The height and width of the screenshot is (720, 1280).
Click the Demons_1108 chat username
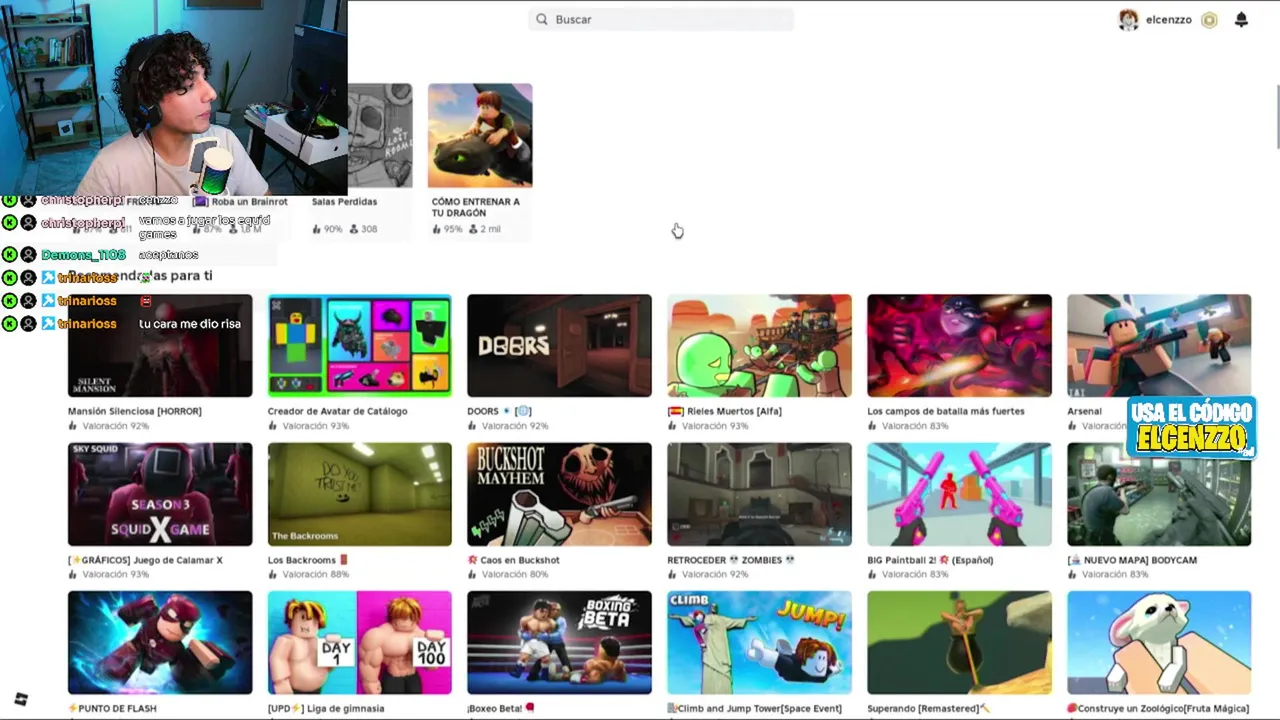tap(83, 255)
